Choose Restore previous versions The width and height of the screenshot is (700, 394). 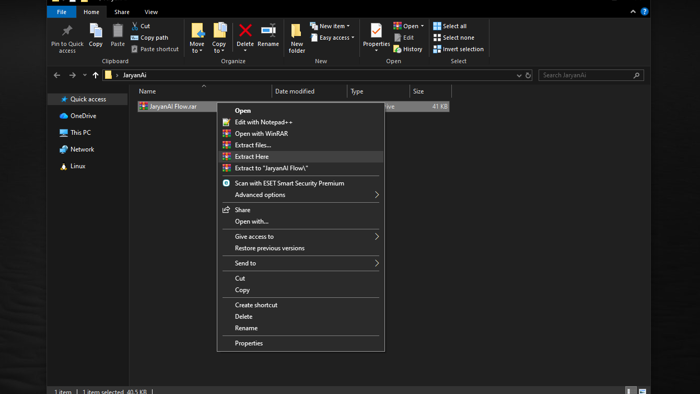(301, 248)
